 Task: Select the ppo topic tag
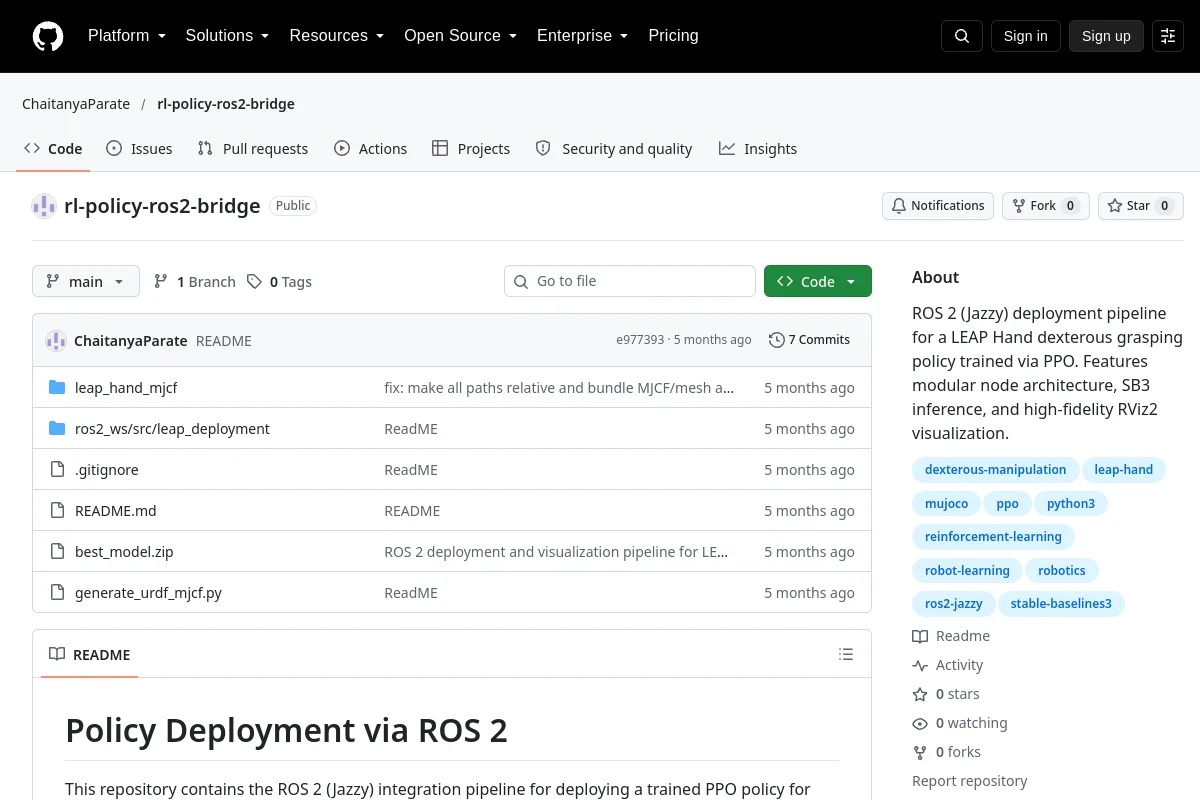coord(1007,504)
